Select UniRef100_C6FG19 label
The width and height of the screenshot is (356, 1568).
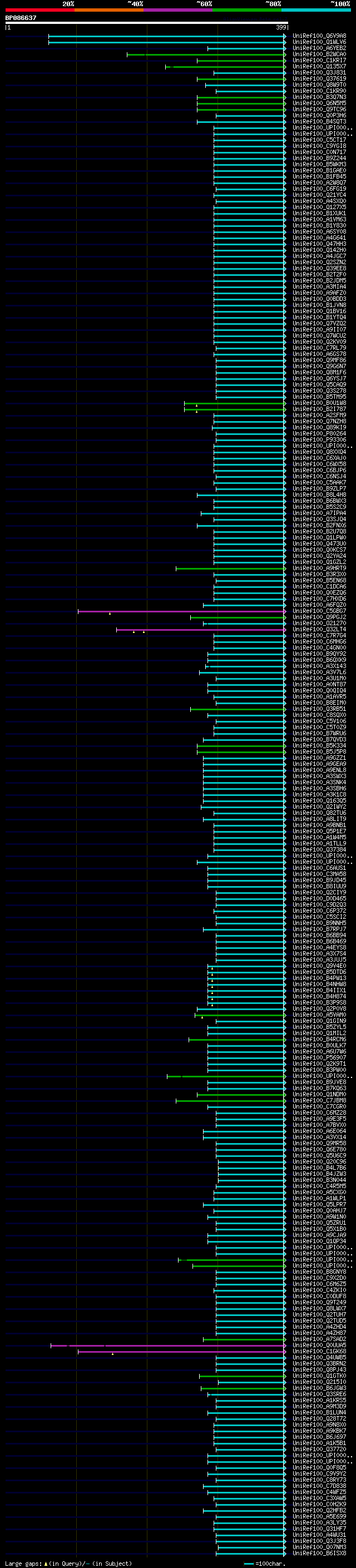click(x=319, y=189)
